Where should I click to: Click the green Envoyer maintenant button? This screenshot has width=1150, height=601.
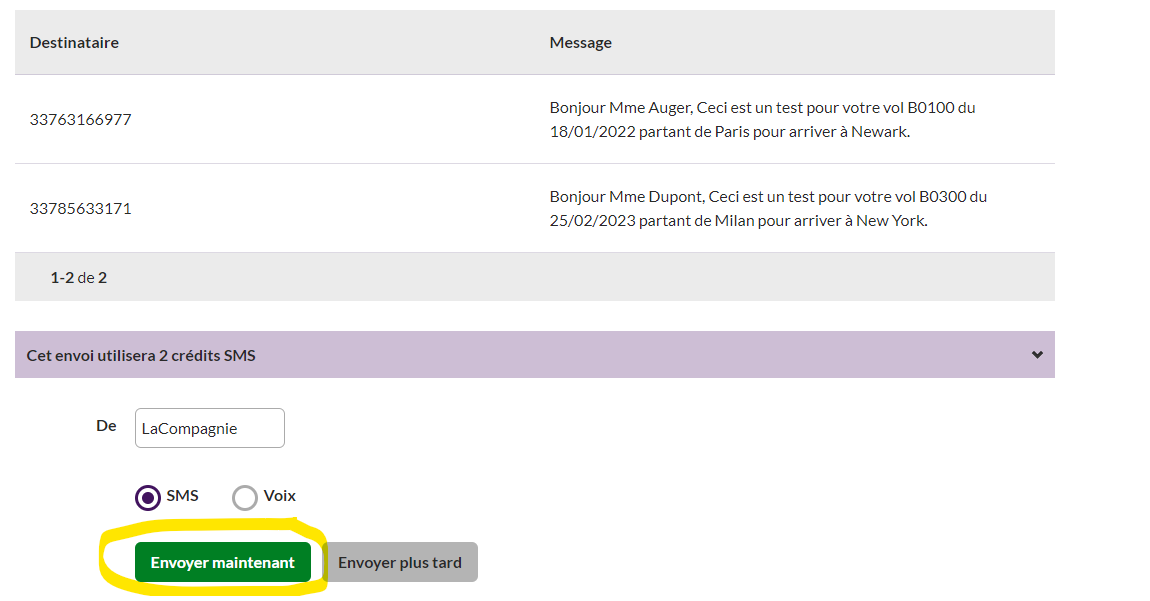pos(222,562)
